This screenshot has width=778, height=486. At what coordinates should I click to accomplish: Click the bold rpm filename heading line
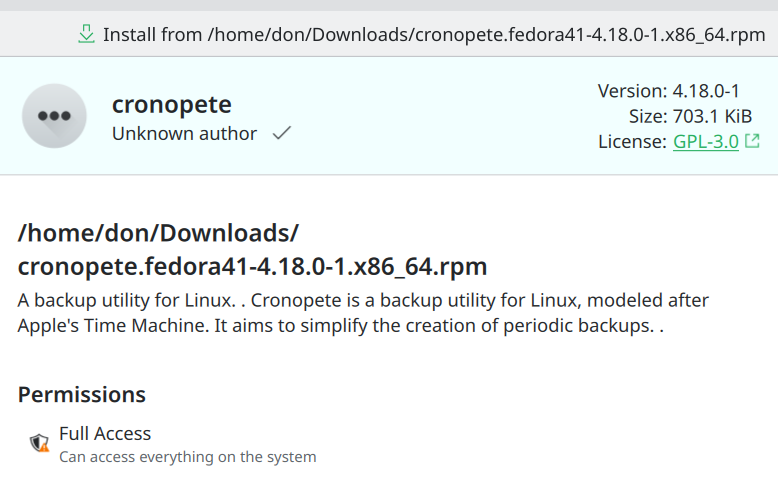click(x=253, y=267)
